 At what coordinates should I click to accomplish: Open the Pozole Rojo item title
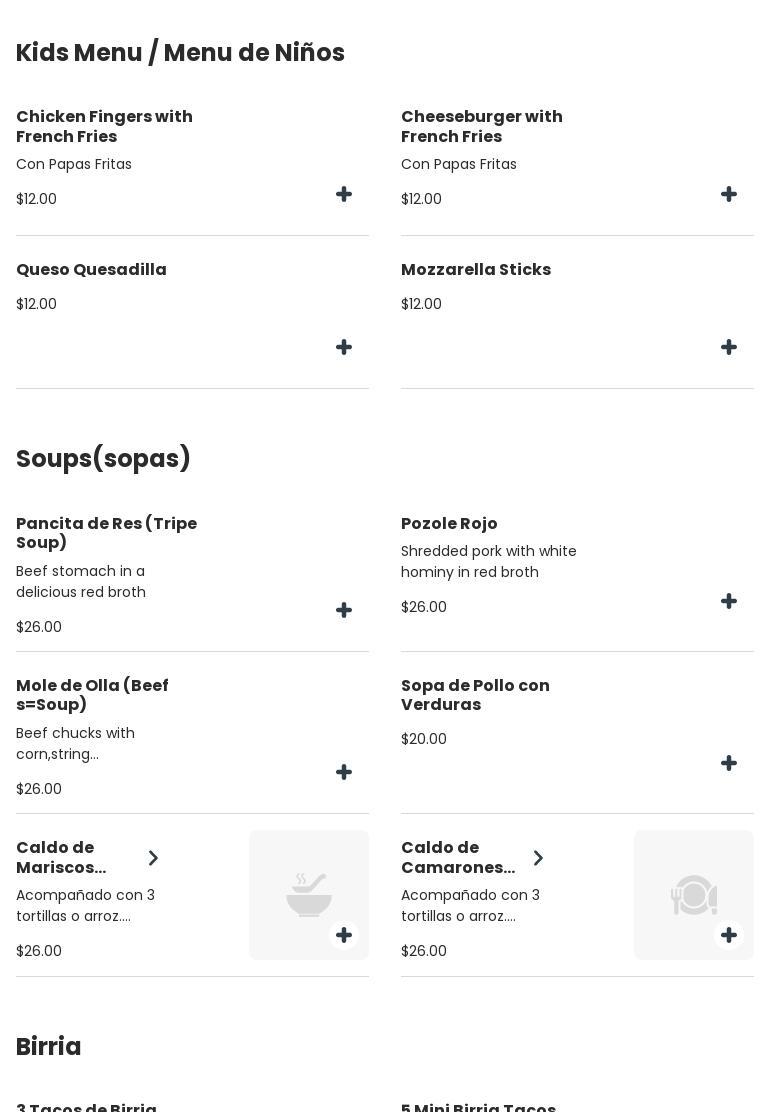coord(449,524)
